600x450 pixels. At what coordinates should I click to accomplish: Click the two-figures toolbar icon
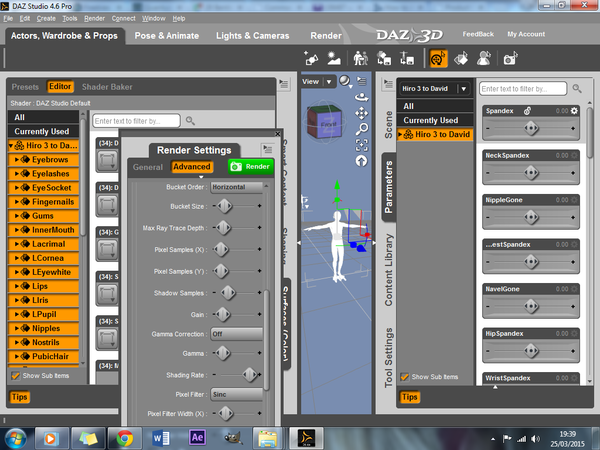(x=360, y=59)
